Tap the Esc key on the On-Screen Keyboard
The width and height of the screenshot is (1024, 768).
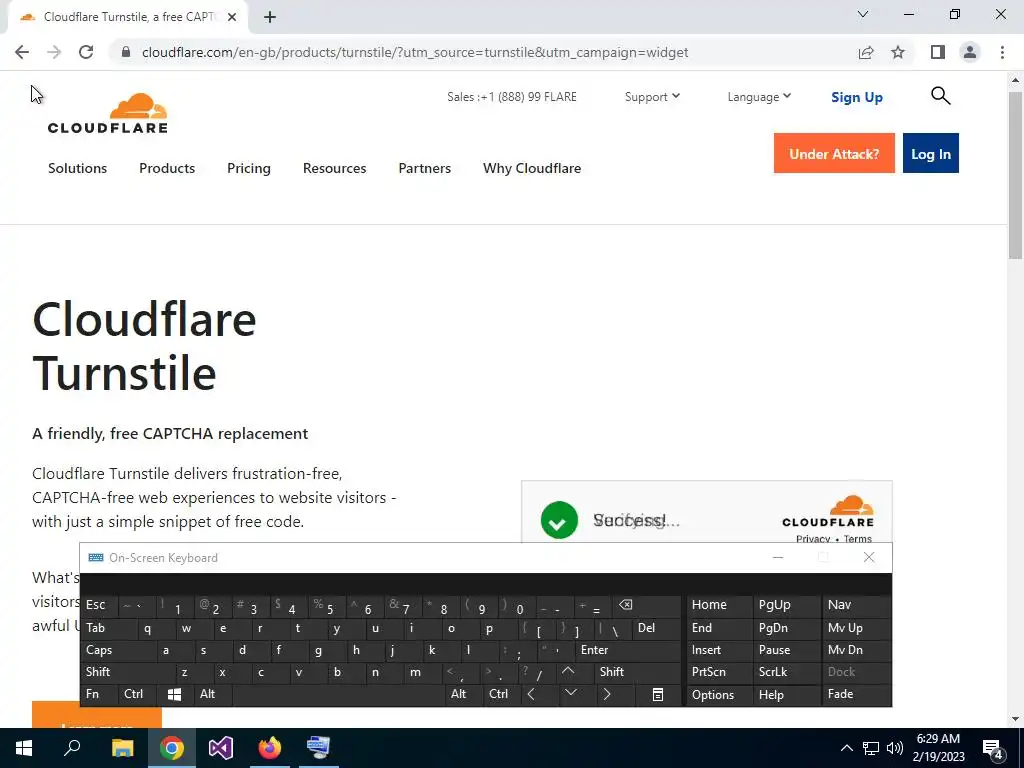[x=99, y=605]
